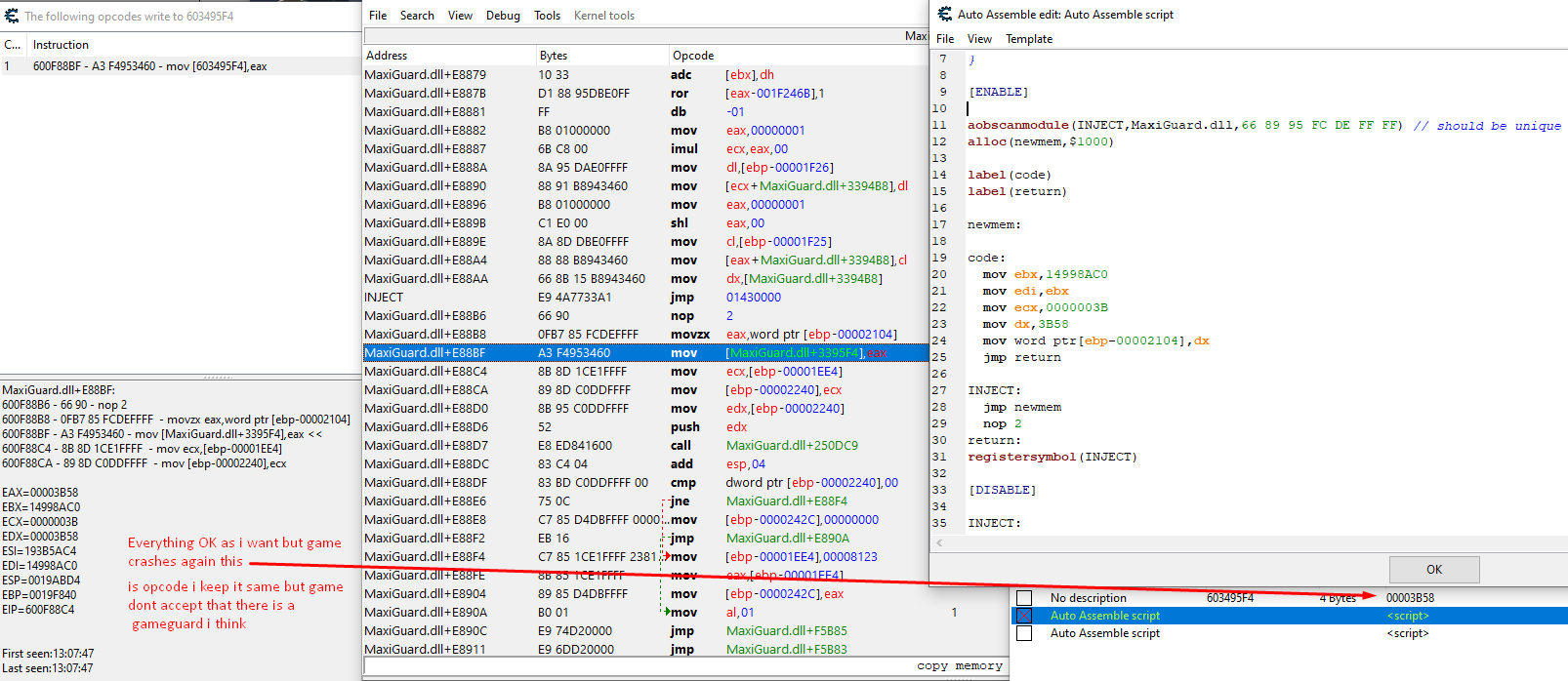Open the Tools menu in Memory Viewer

(x=547, y=16)
